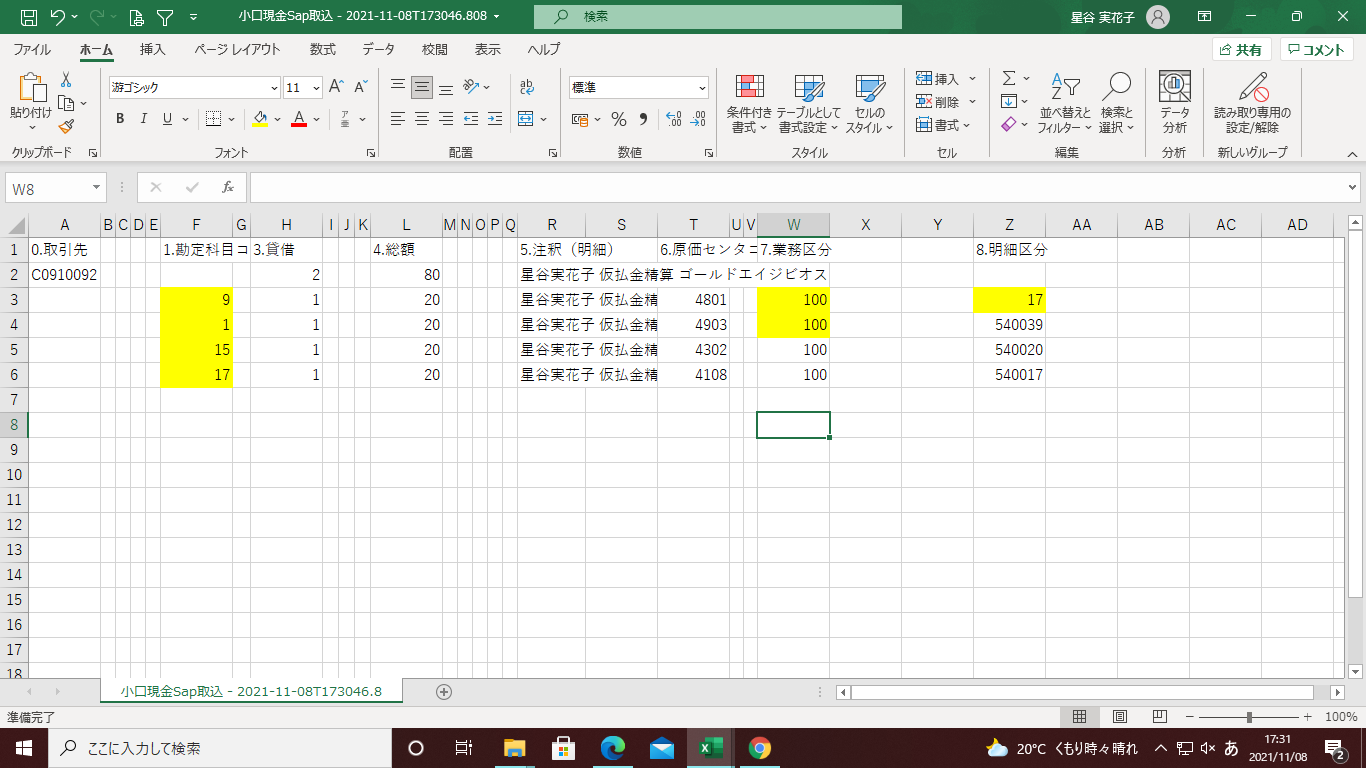Click the 共有 (Share) button
Viewport: 1366px width, 768px height.
click(1241, 49)
